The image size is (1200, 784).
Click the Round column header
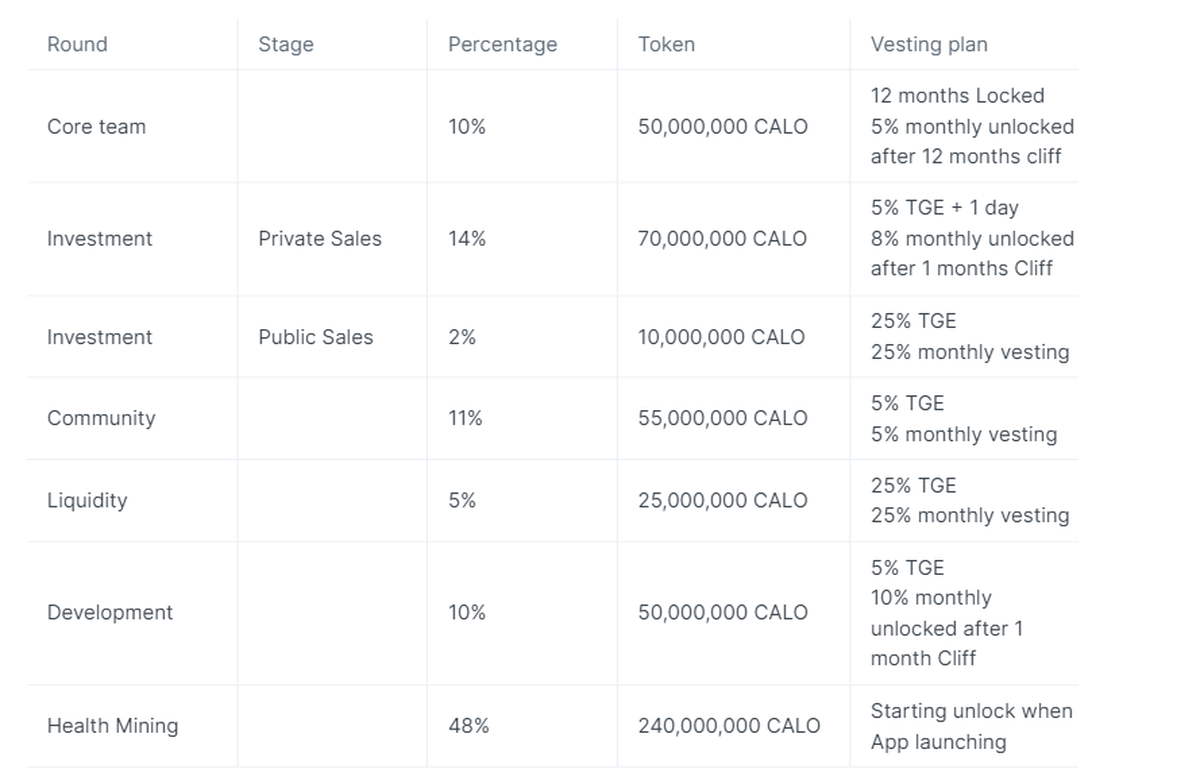pos(77,44)
